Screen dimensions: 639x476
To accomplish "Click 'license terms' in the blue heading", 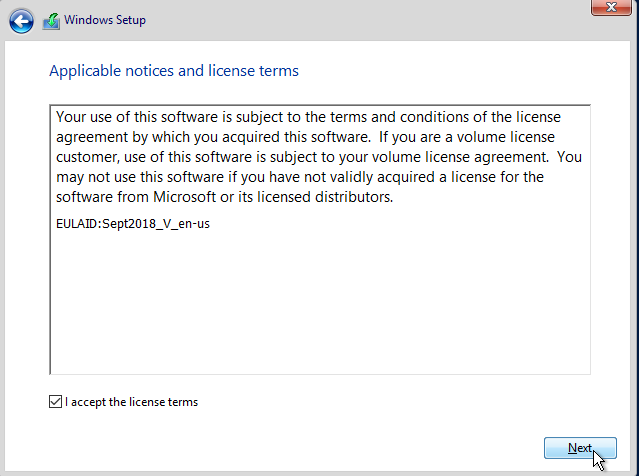I will point(253,71).
